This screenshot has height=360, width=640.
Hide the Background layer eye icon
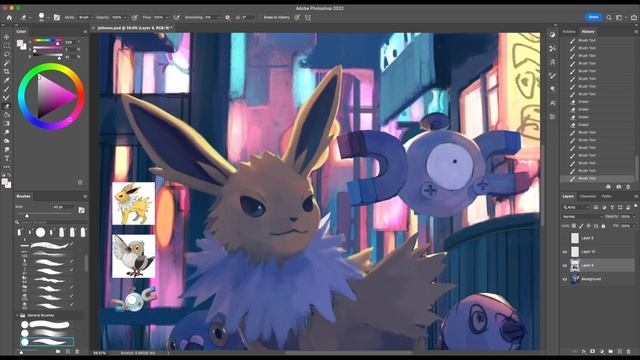pyautogui.click(x=565, y=279)
